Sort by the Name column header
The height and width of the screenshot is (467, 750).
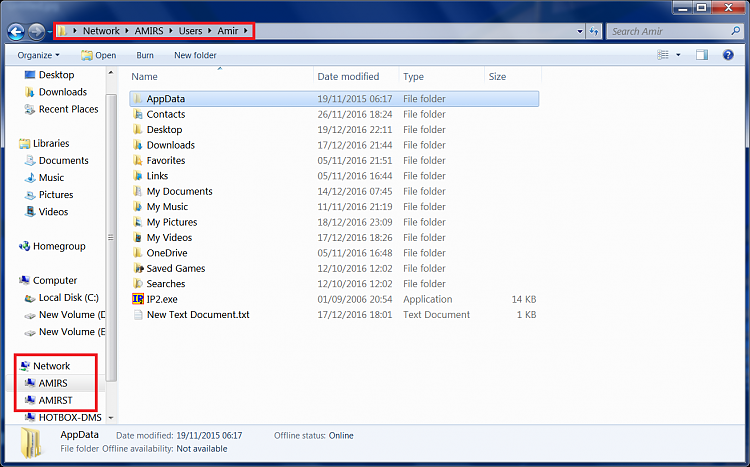coord(144,77)
